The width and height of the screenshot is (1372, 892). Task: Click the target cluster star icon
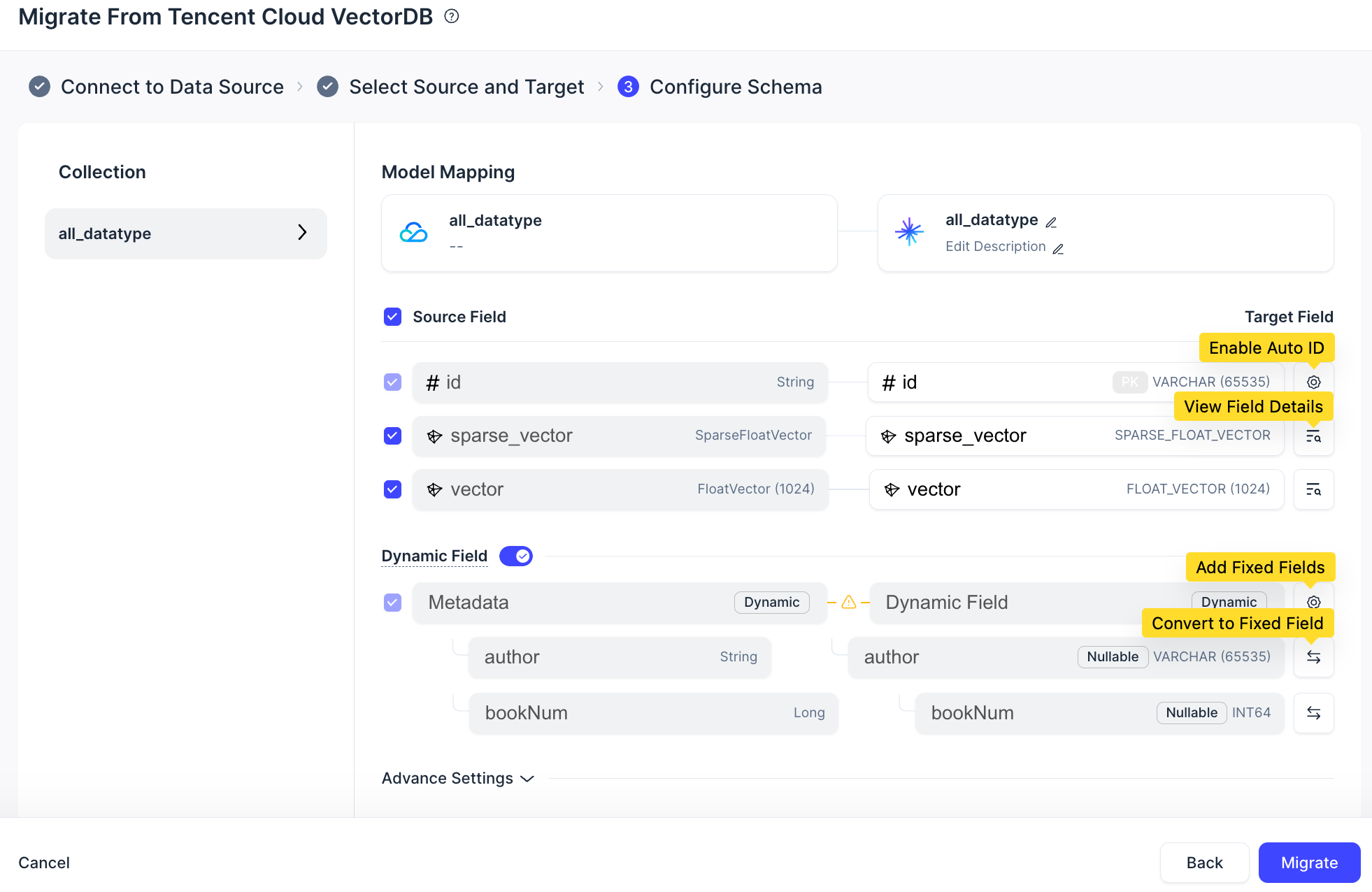click(x=909, y=232)
